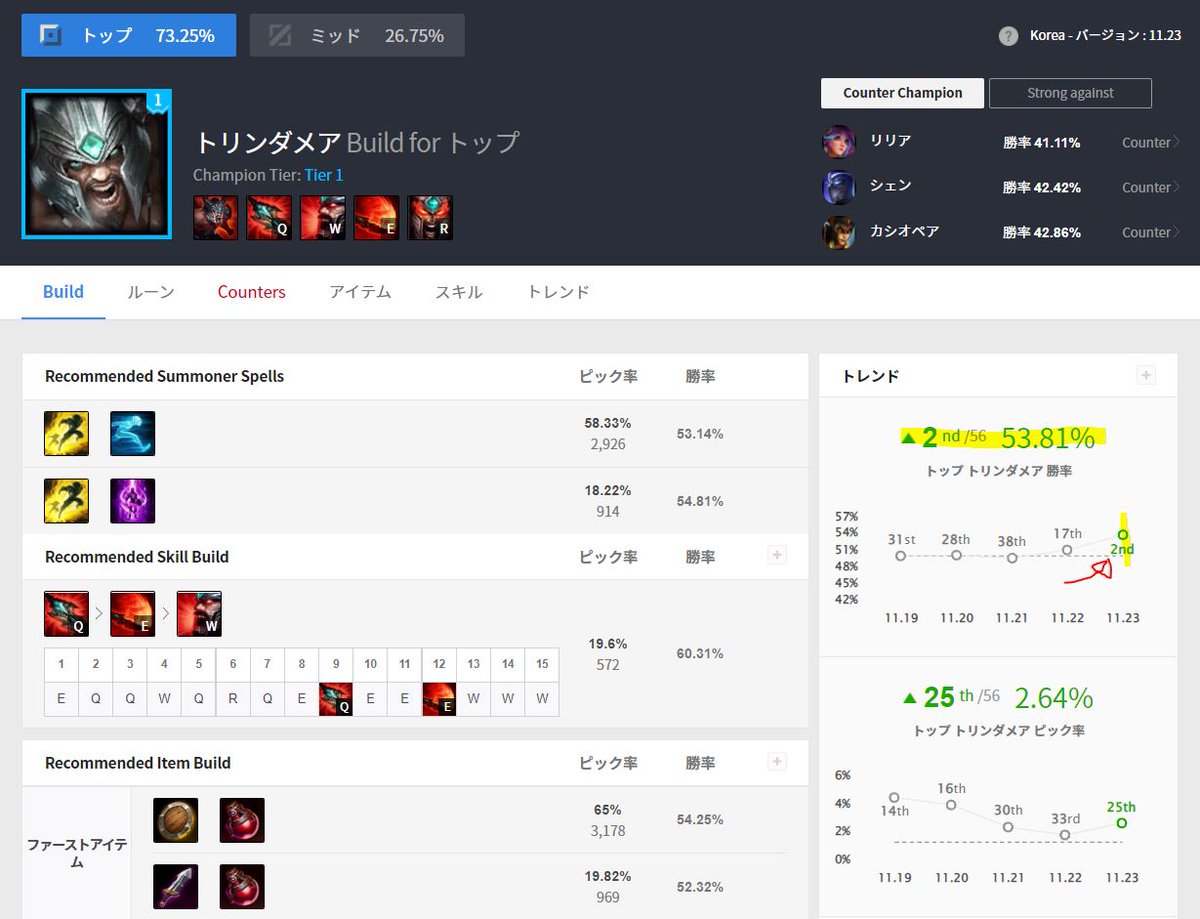Click the passive skill icon under champion name

(215, 217)
